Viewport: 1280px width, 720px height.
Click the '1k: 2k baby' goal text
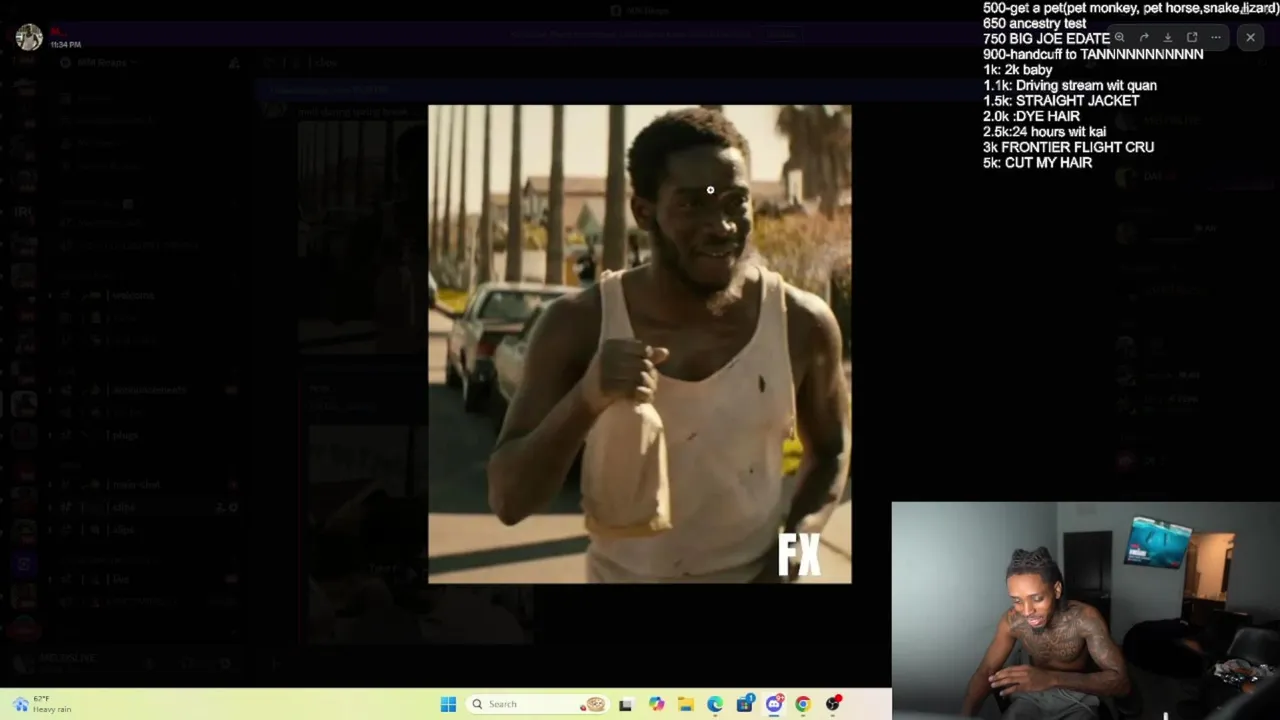[1018, 70]
